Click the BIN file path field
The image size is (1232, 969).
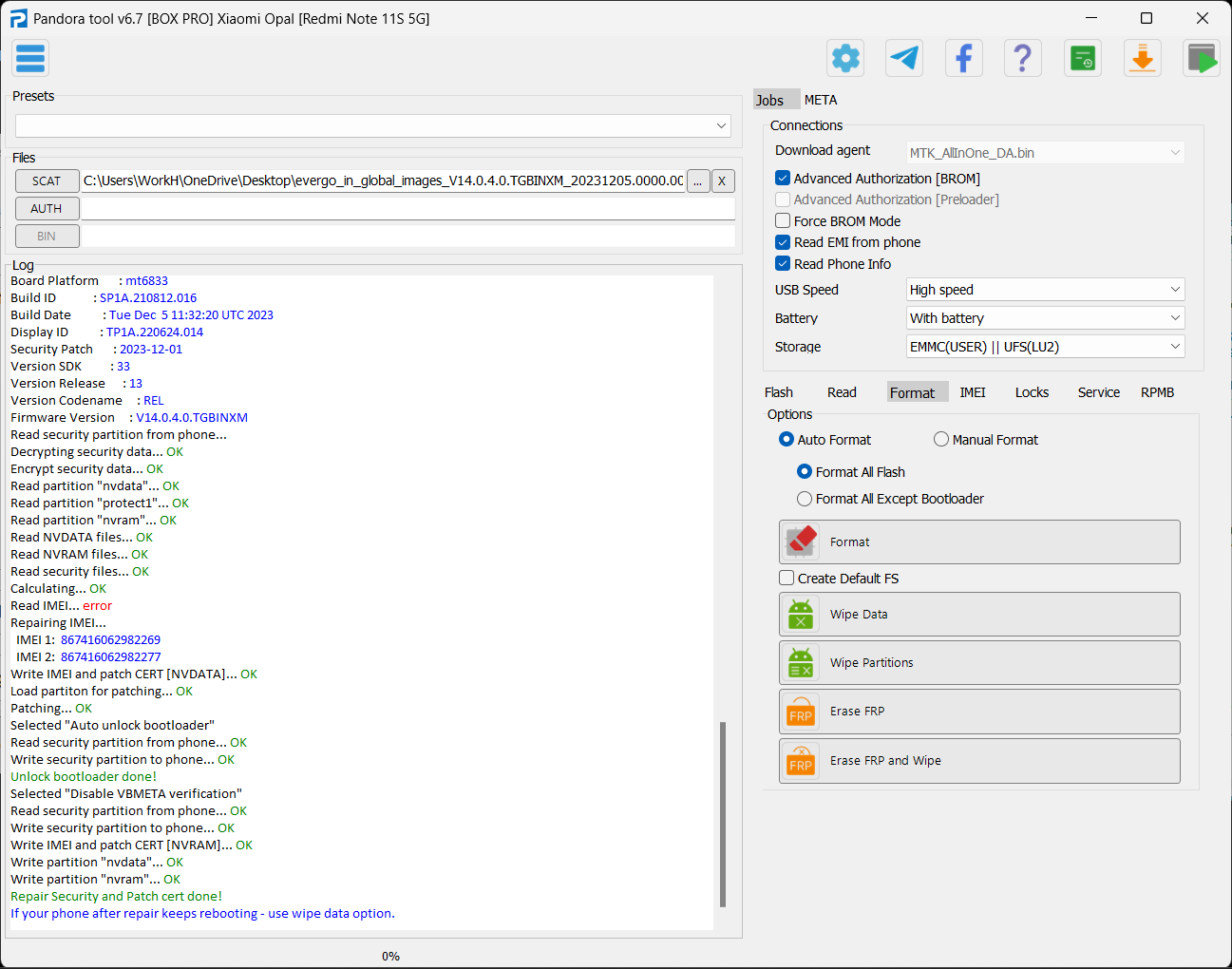[x=408, y=236]
